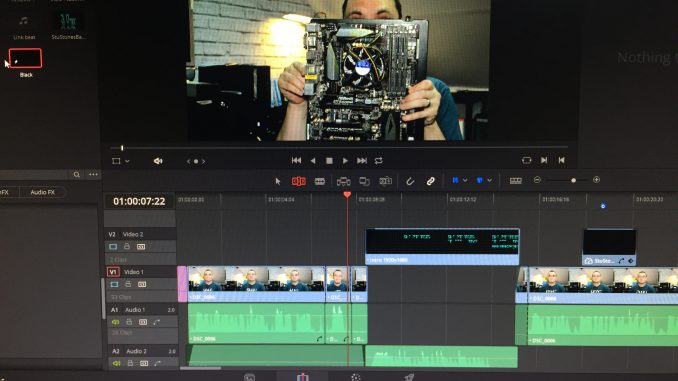The width and height of the screenshot is (678, 381).
Task: Jump to first frame with skip-back button
Action: pyautogui.click(x=296, y=160)
